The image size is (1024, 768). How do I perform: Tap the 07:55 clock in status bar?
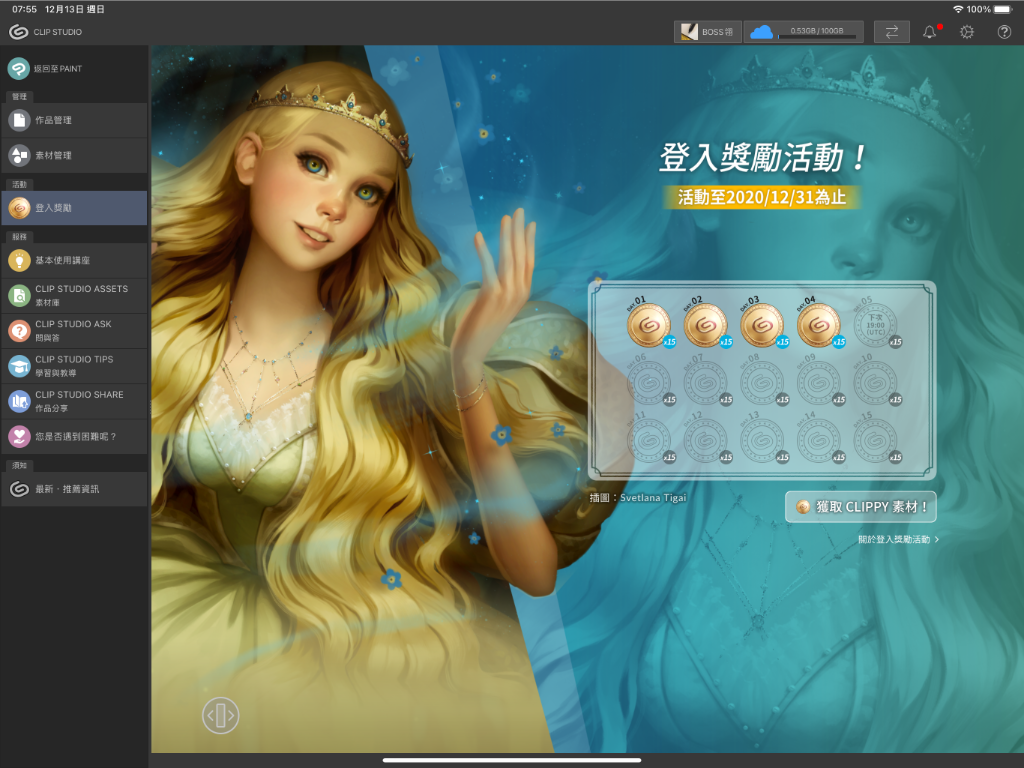24,9
